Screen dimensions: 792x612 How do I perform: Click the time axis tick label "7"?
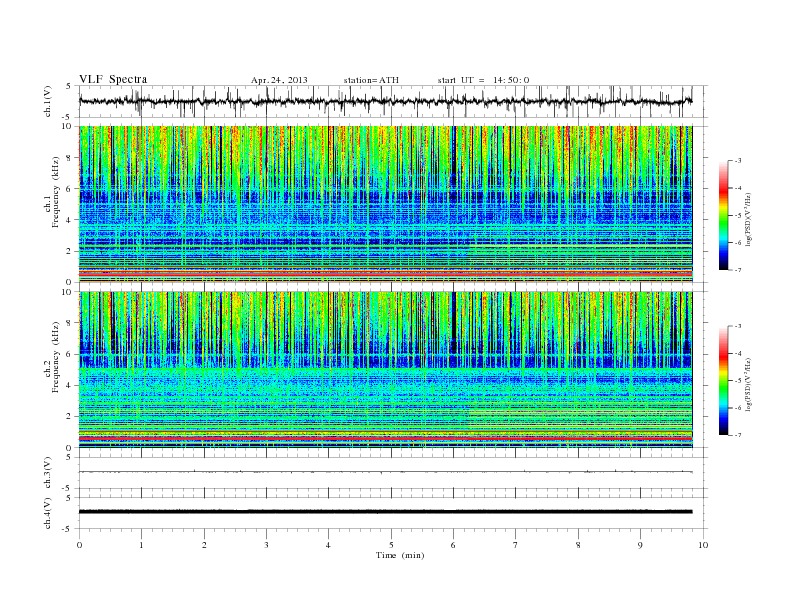click(x=516, y=545)
